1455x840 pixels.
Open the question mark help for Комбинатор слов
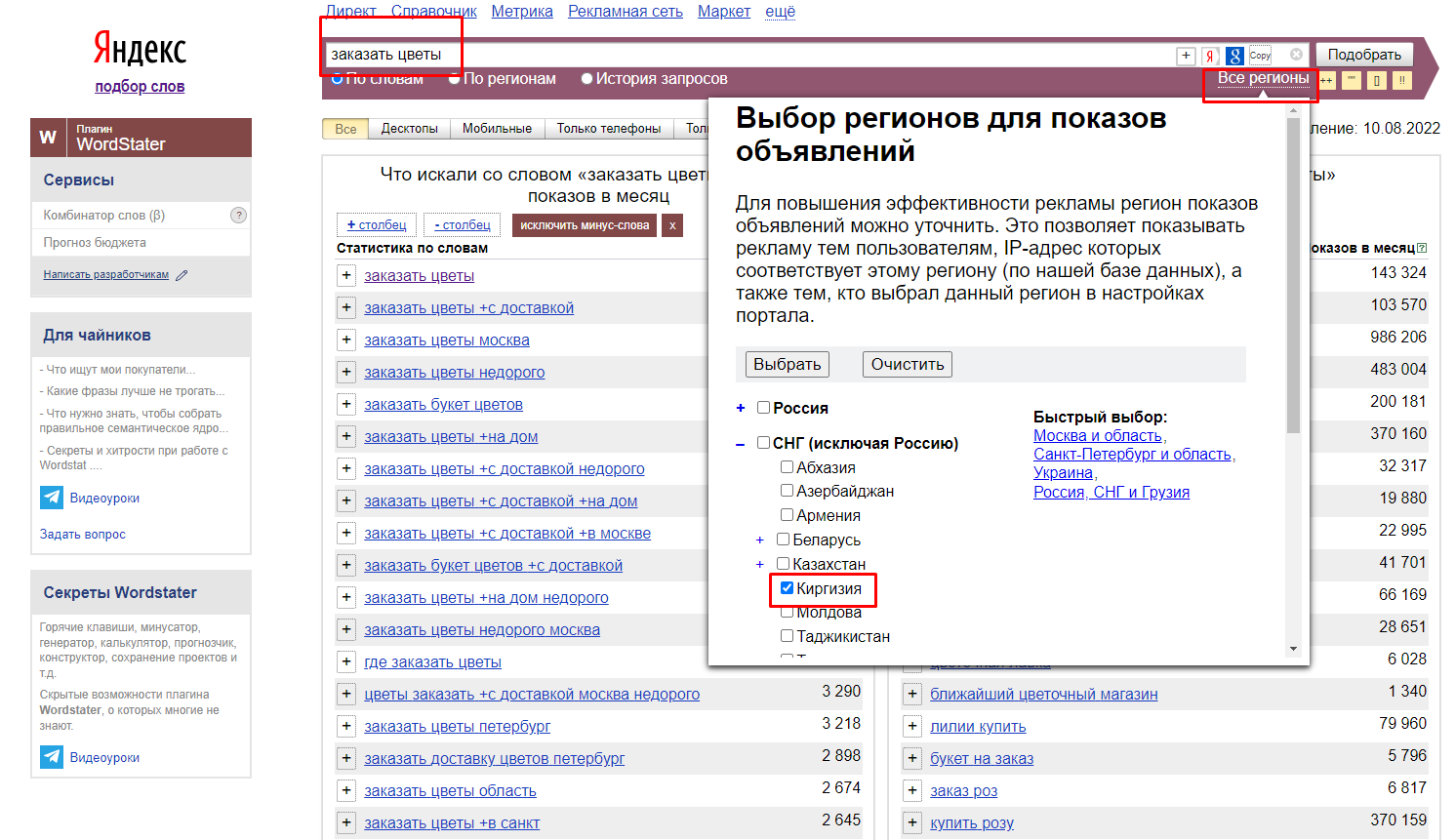238,215
